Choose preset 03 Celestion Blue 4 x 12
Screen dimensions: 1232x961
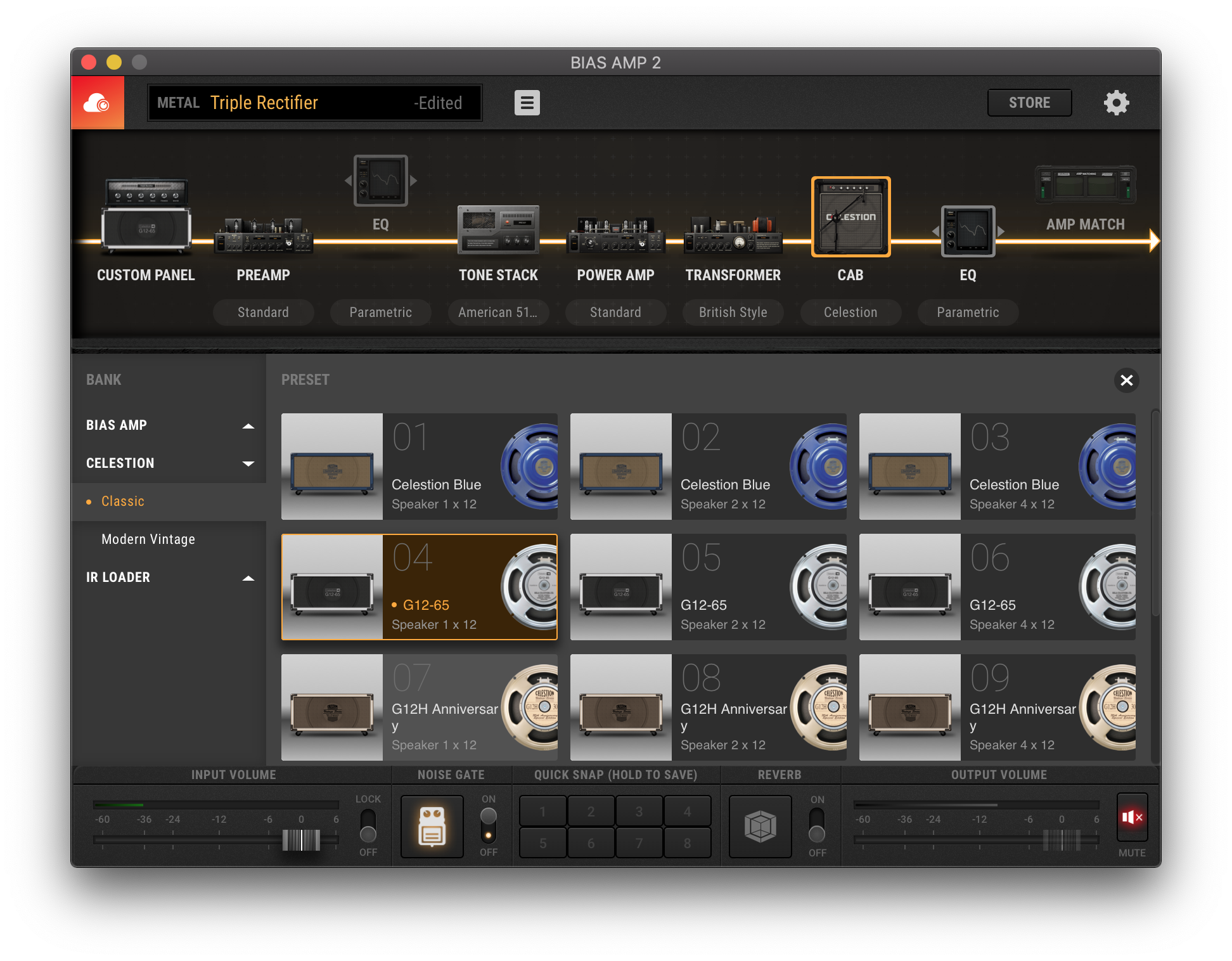[x=998, y=467]
